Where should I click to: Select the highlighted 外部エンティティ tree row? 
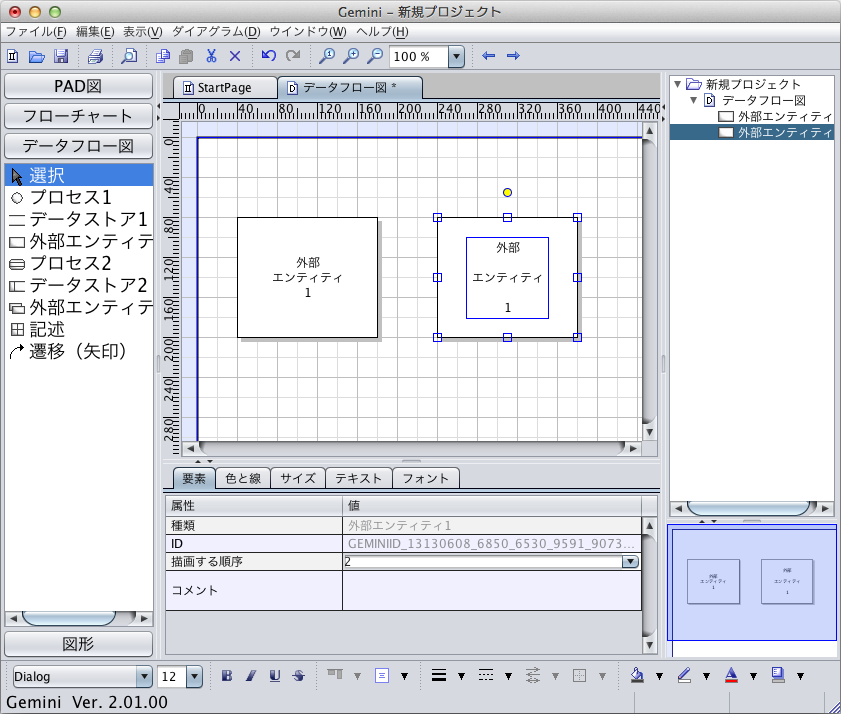pyautogui.click(x=752, y=133)
